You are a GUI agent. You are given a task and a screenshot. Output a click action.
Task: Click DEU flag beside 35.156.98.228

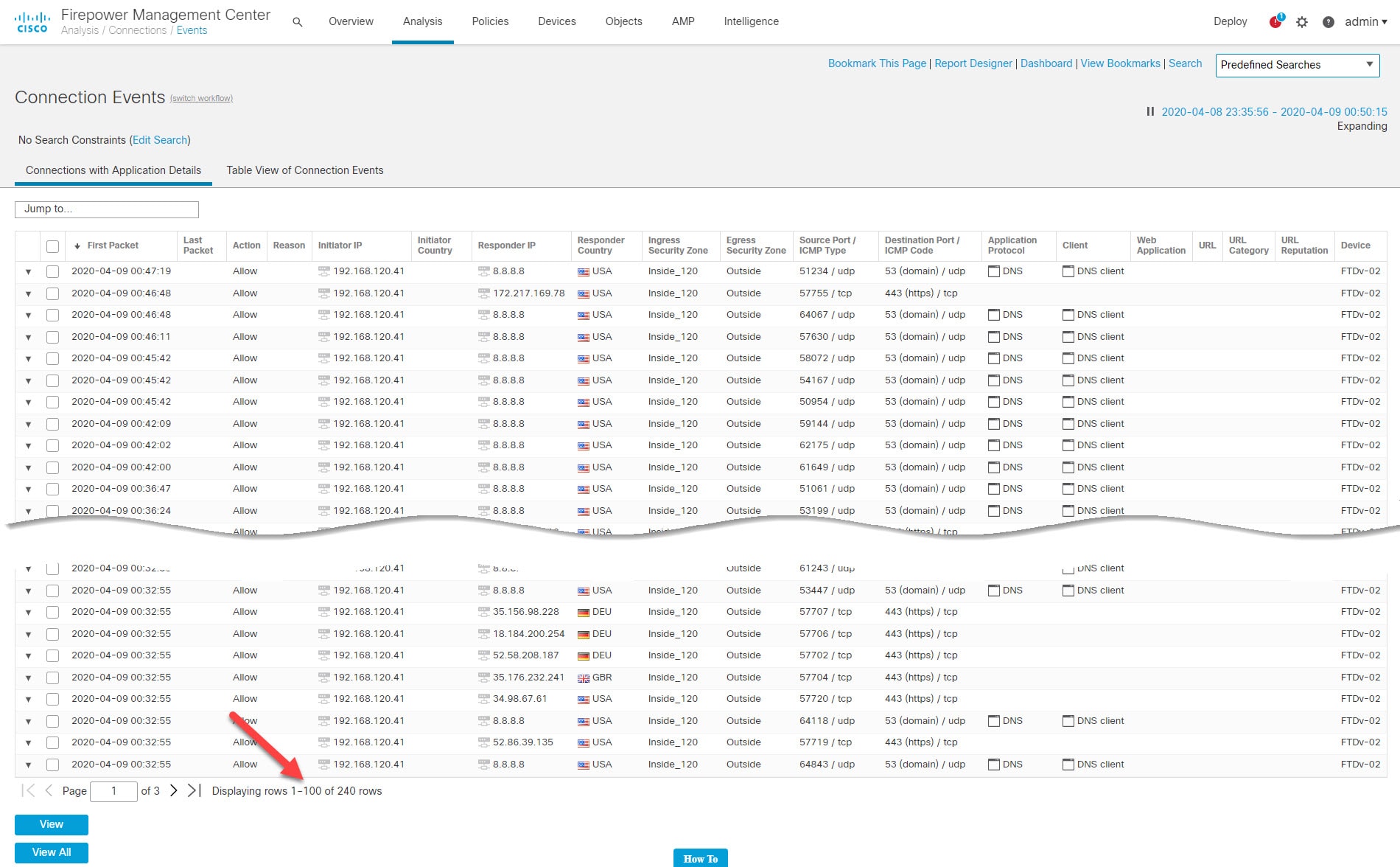(x=583, y=613)
